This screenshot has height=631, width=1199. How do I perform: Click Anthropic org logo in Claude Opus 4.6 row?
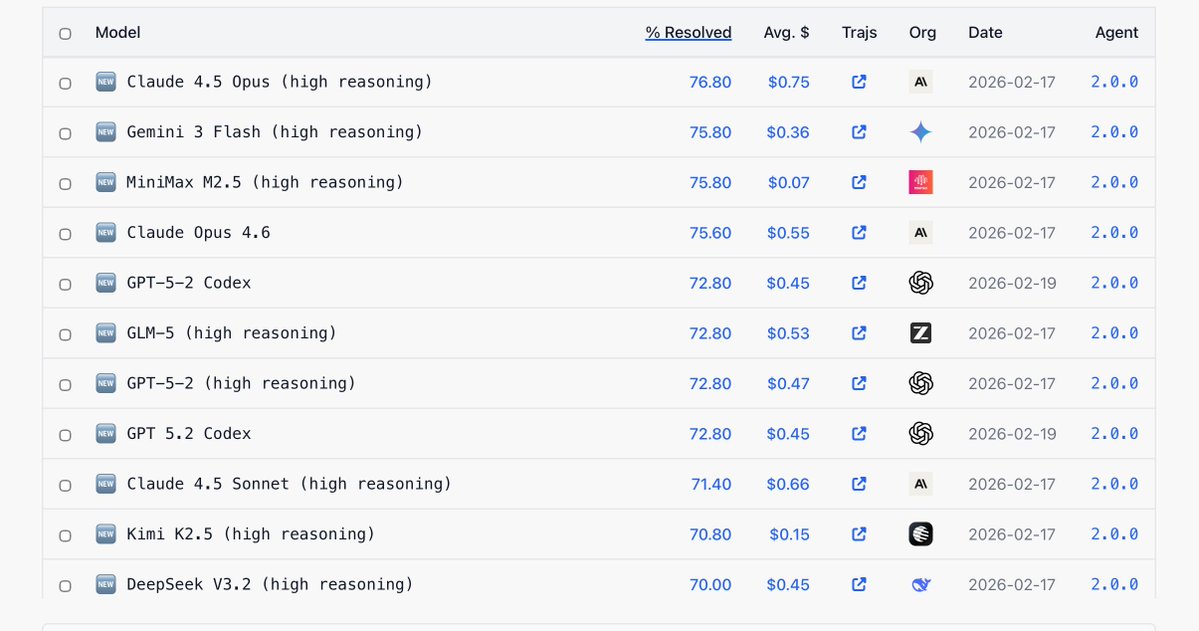click(x=921, y=233)
